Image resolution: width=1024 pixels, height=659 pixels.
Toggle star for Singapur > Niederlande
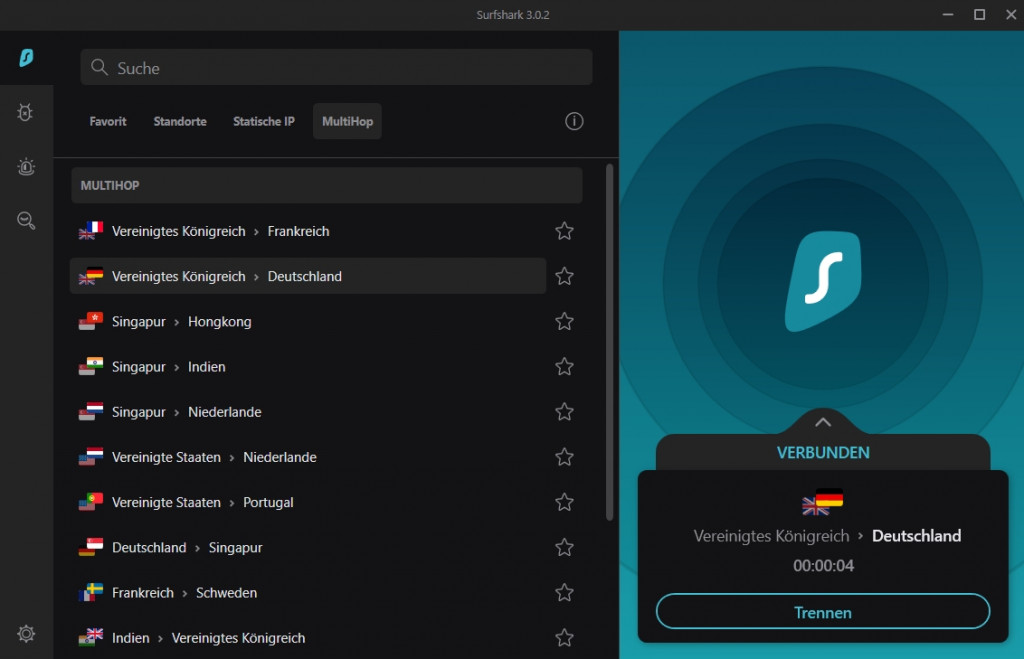tap(564, 411)
